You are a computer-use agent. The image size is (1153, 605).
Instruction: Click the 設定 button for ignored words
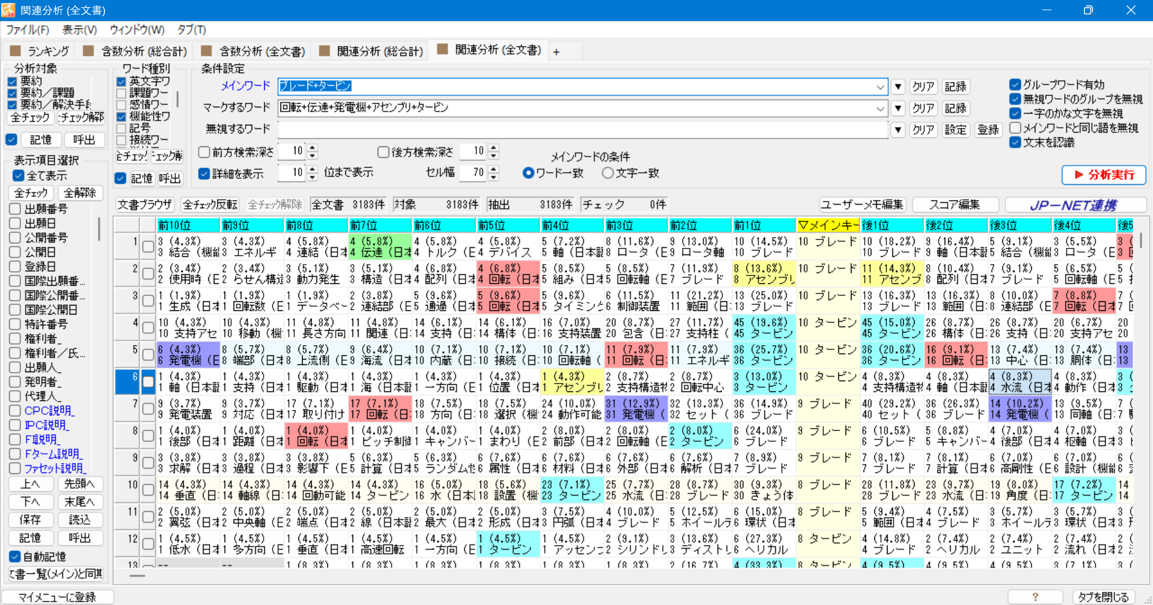[x=955, y=130]
